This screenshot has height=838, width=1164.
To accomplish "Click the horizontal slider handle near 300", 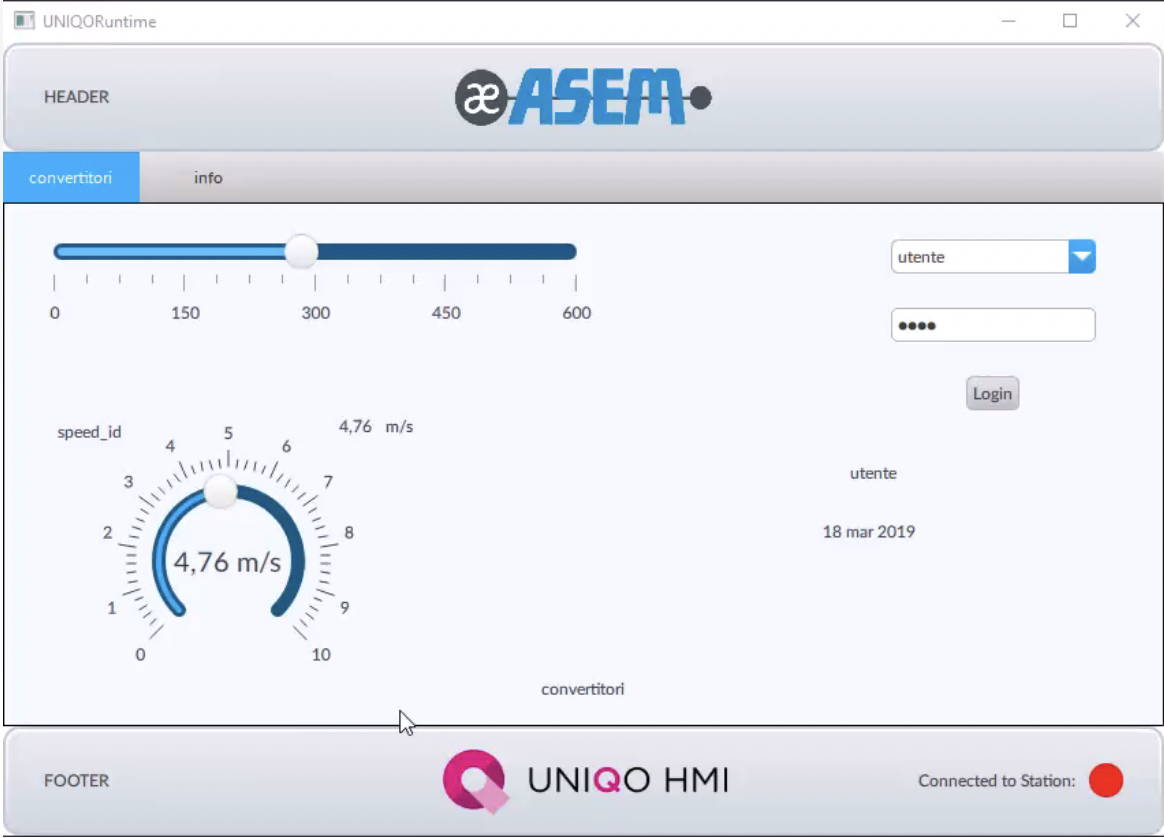I will click(x=300, y=252).
